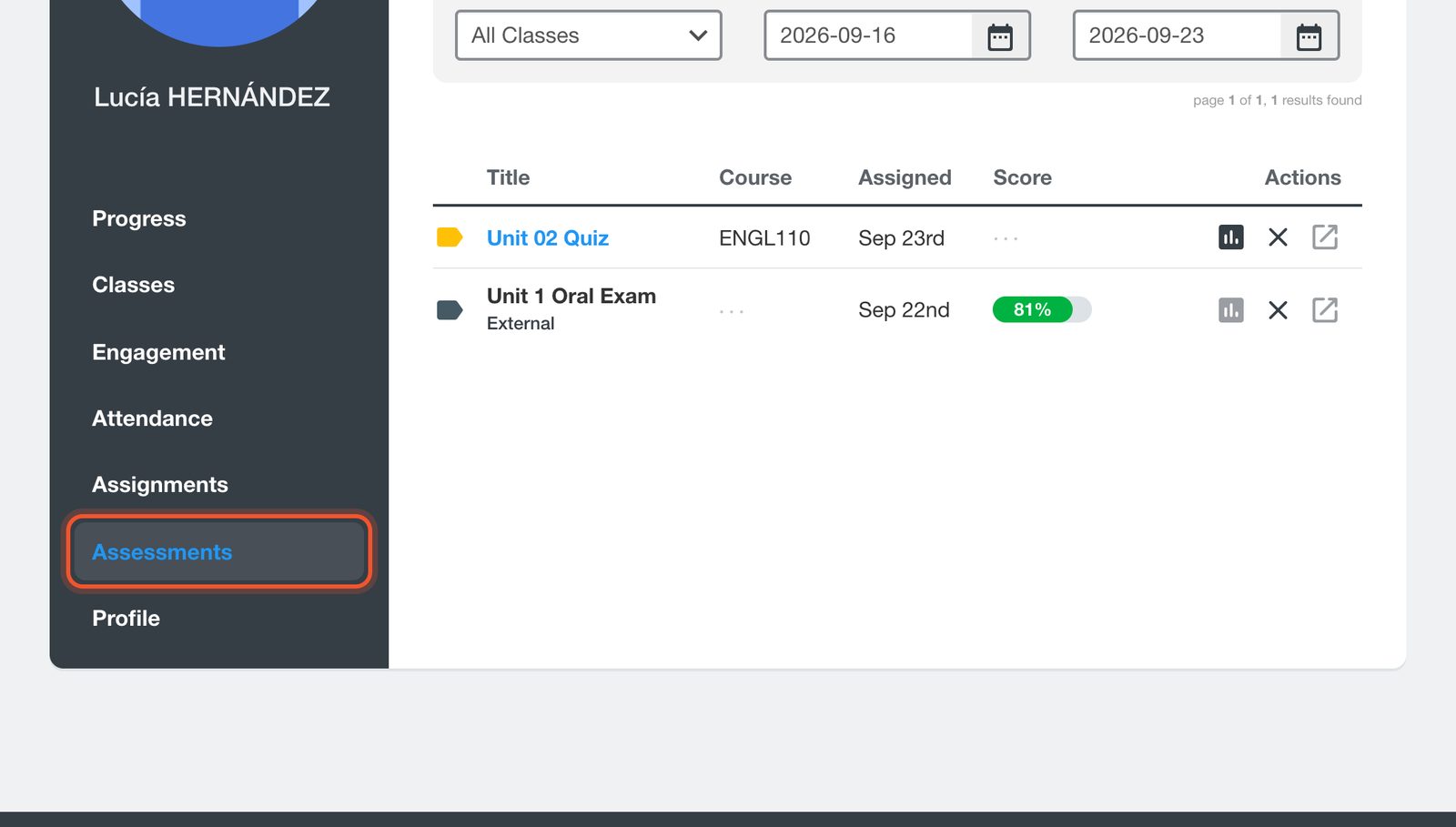Remove Unit 1 Oral Exam with X icon
1456x827 pixels.
[x=1278, y=310]
